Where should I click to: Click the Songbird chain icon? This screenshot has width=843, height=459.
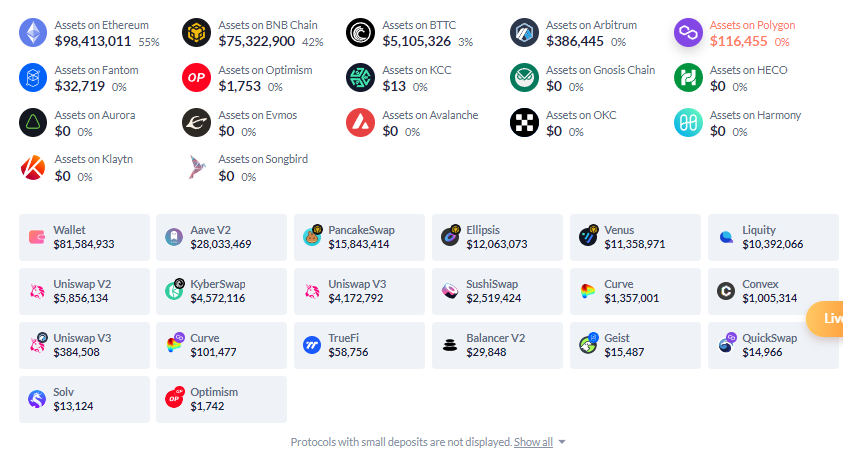click(x=197, y=167)
